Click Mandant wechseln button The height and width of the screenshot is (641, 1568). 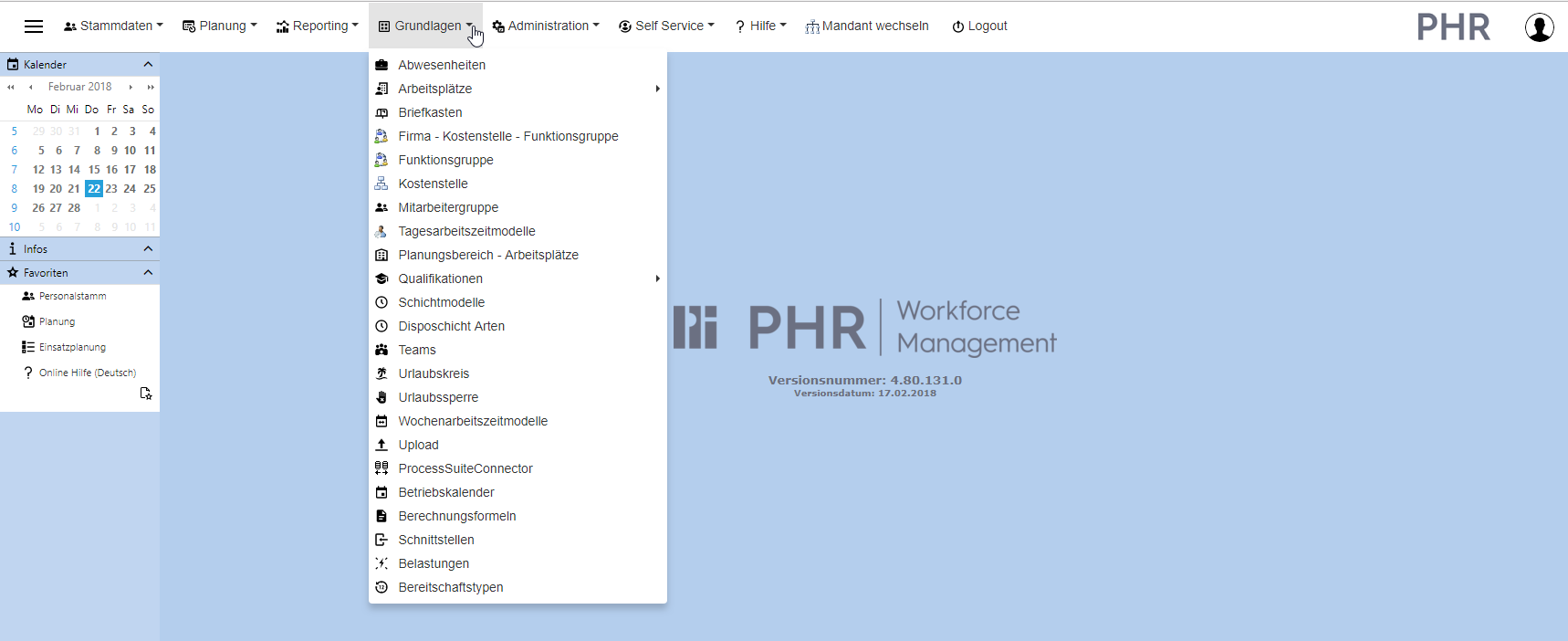[867, 26]
